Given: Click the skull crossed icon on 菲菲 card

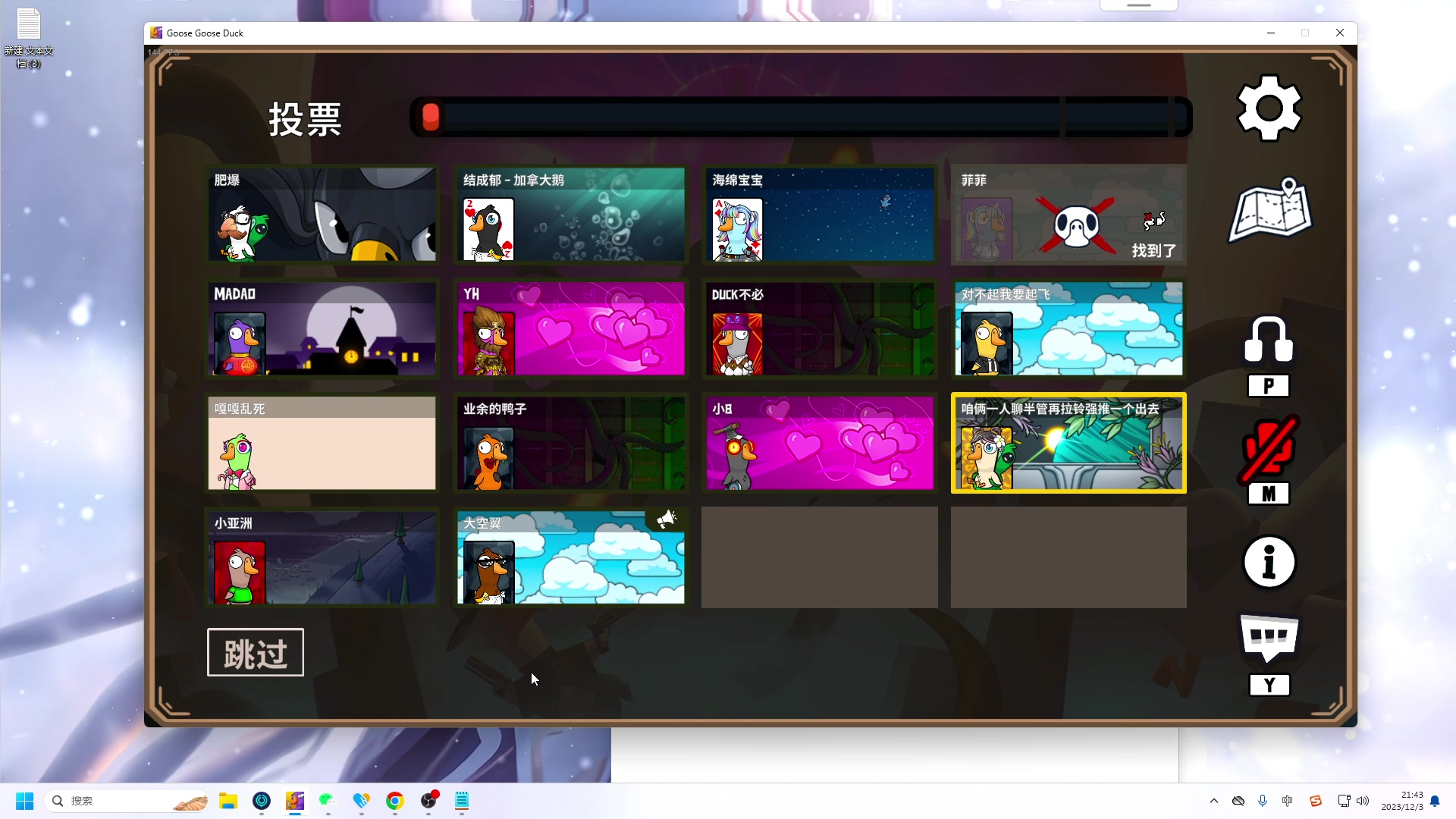Looking at the screenshot, I should coord(1077,225).
